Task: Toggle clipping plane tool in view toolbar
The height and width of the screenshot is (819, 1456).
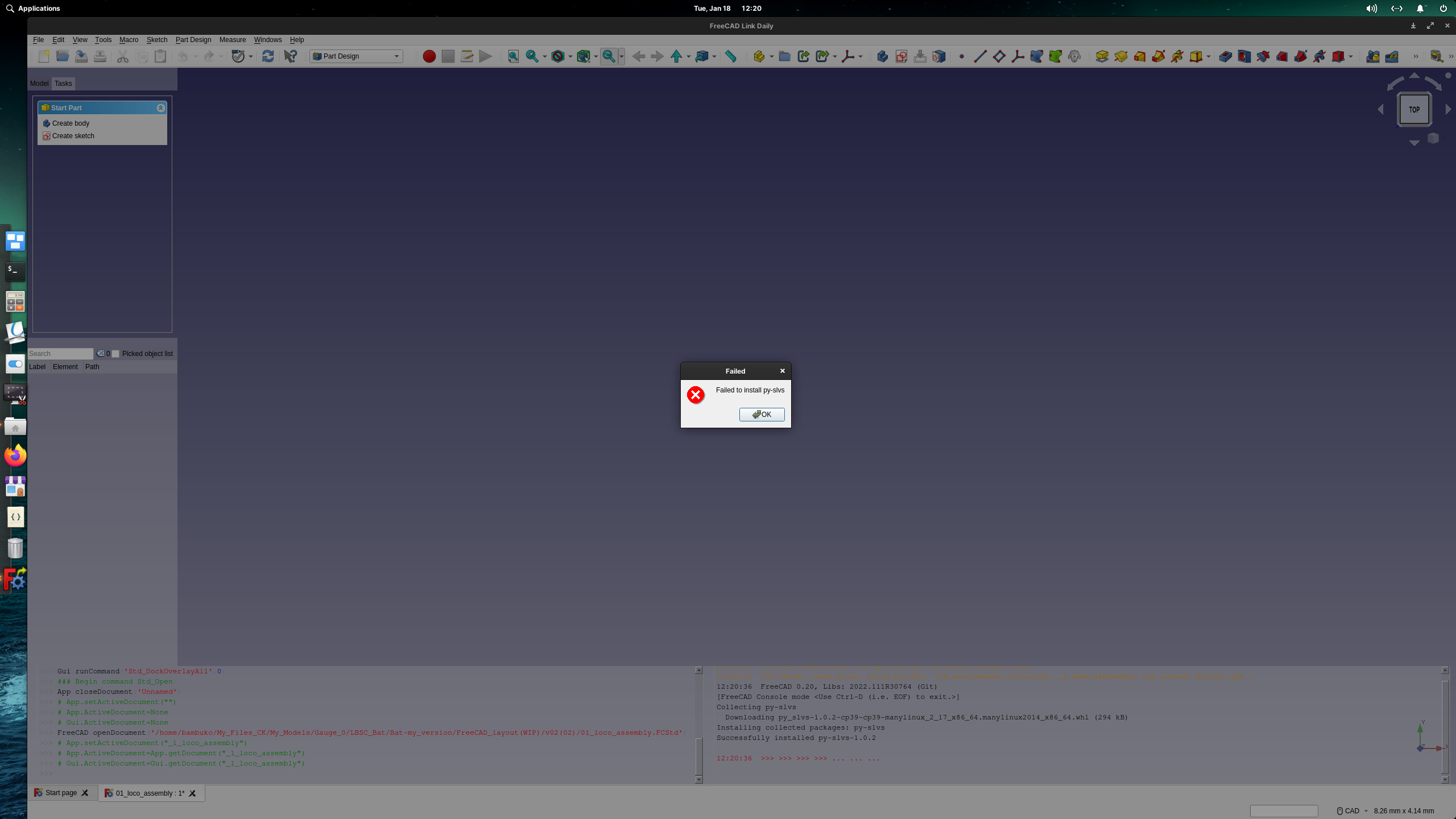Action: click(585, 56)
